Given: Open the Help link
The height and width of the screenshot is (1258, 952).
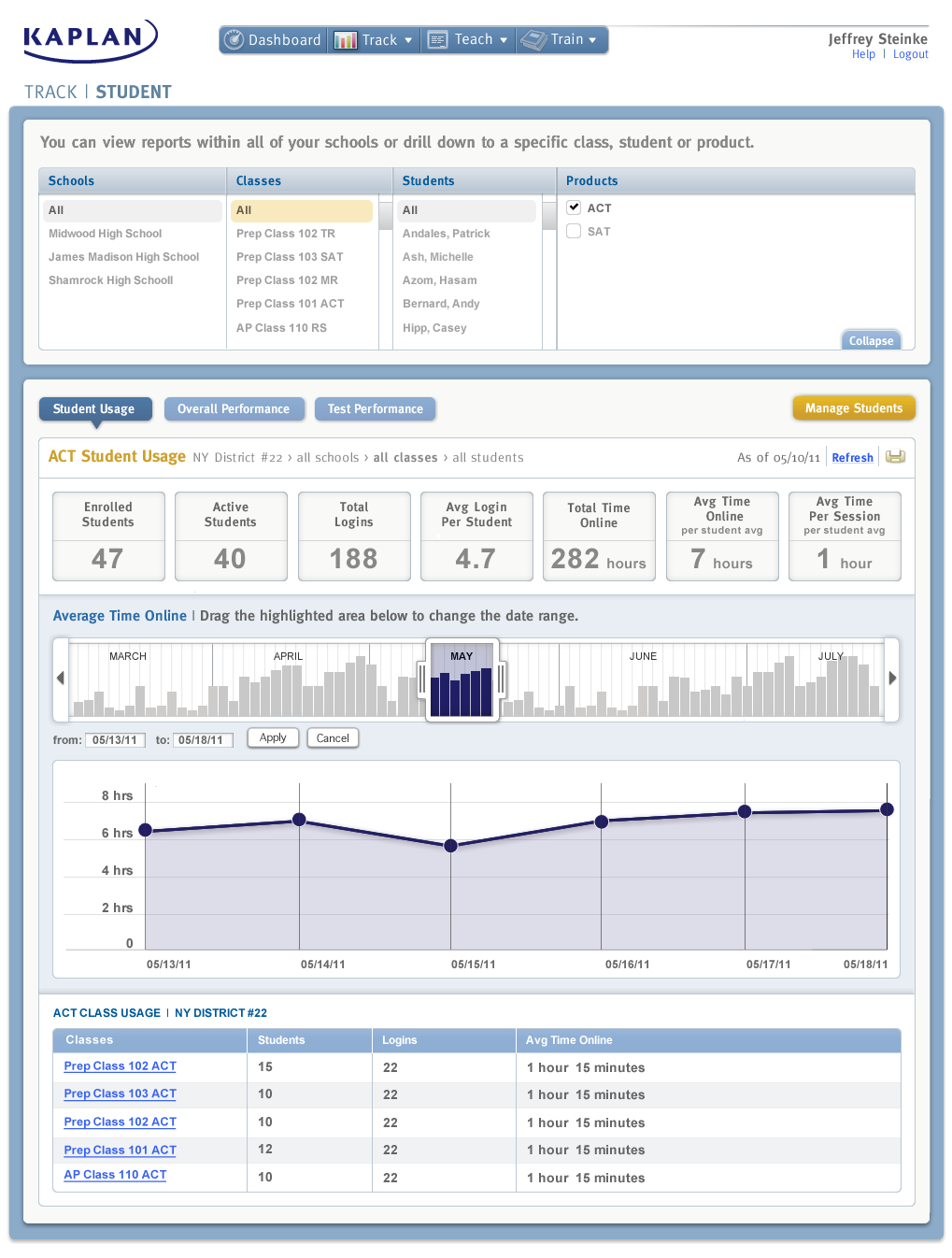Looking at the screenshot, I should click(x=863, y=54).
